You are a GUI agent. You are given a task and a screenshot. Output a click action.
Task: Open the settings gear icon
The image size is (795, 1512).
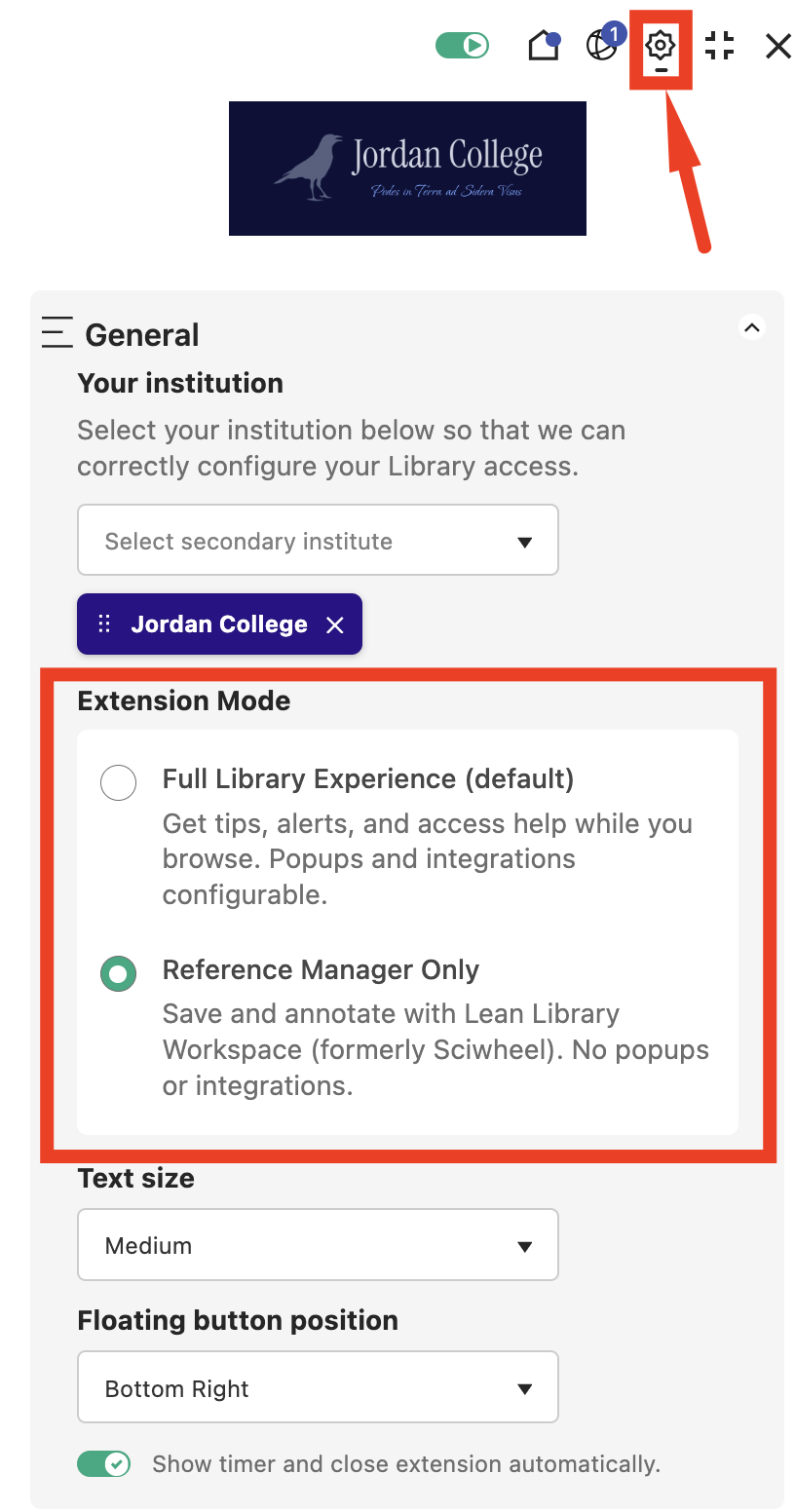click(662, 45)
